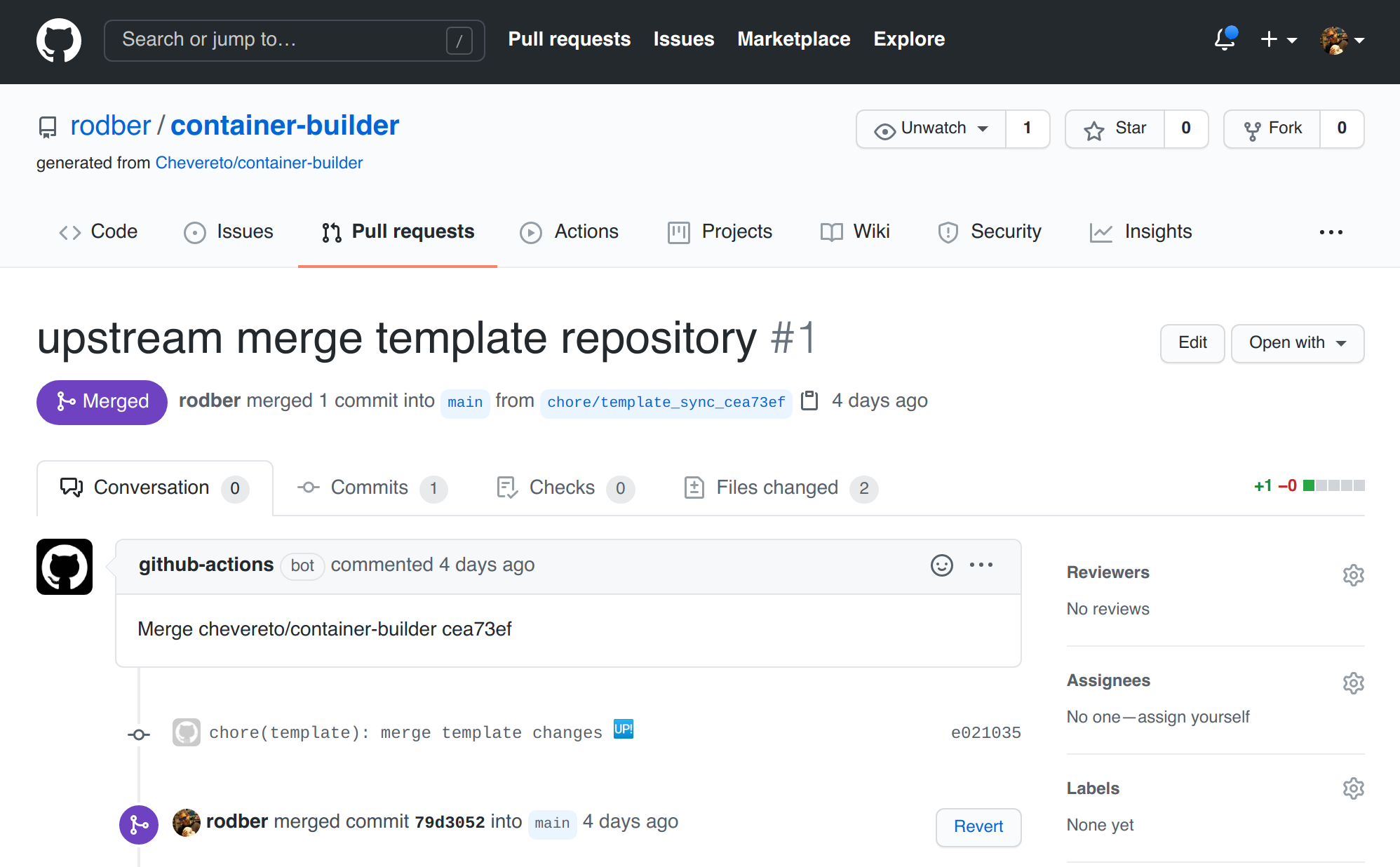Open the chore(template) merge template changes commit
1400x867 pixels.
[405, 733]
